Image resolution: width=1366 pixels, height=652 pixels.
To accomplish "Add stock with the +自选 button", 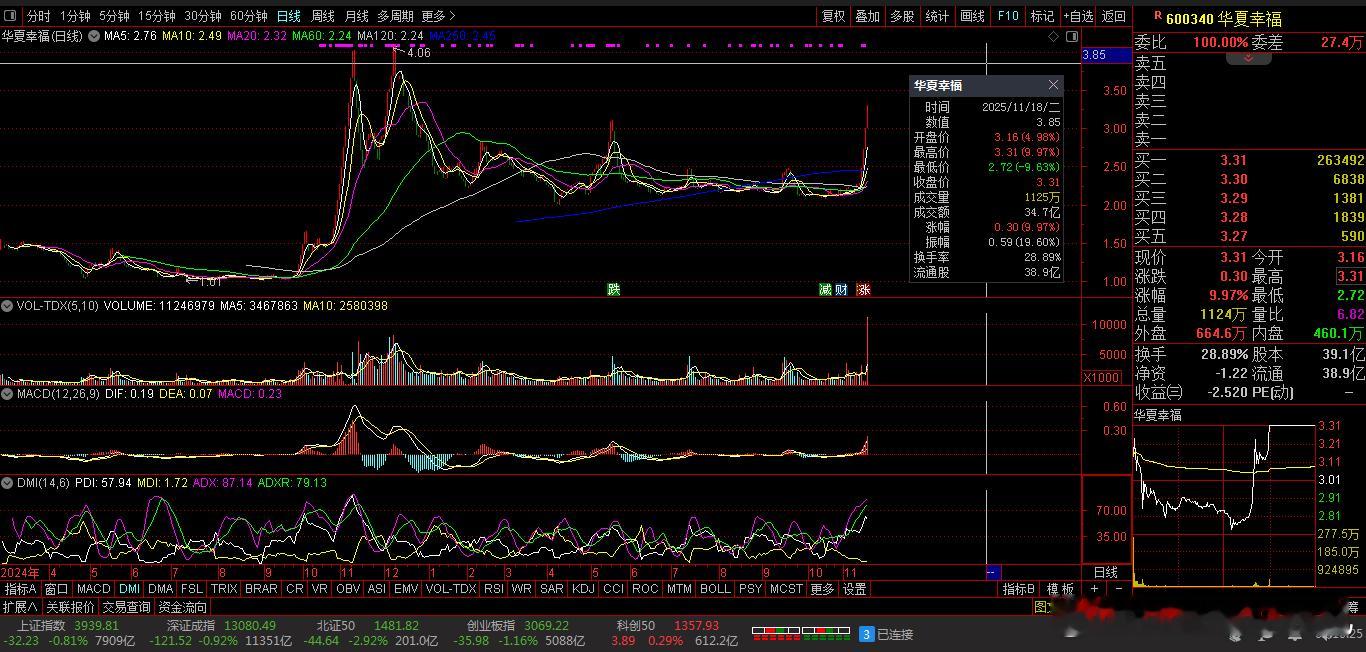I will [x=1078, y=16].
